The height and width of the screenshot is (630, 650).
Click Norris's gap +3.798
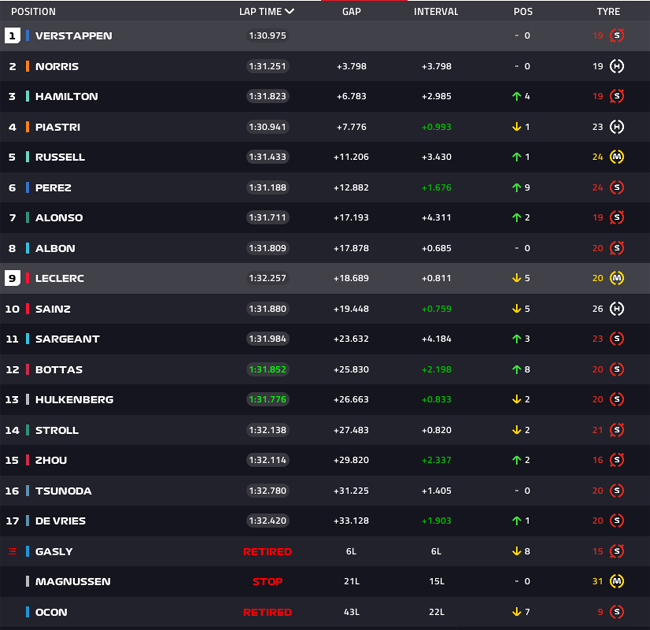[352, 66]
